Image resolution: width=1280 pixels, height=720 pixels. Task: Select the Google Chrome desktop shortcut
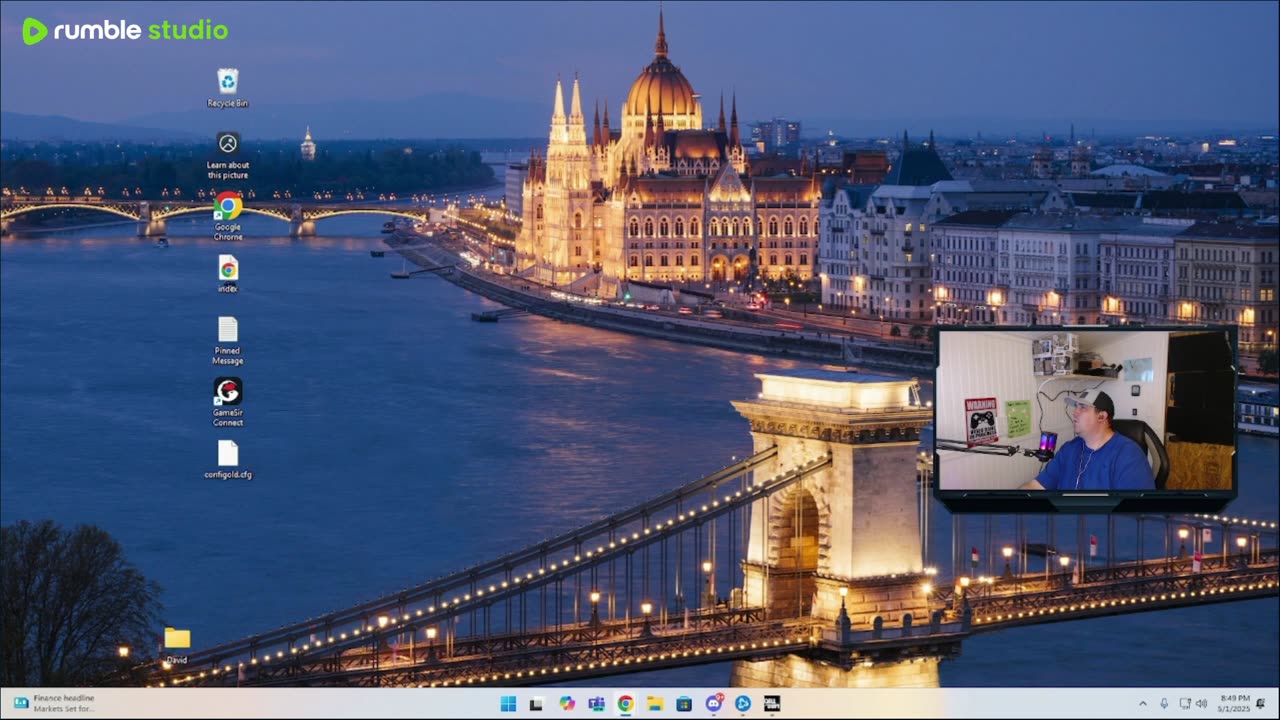click(x=228, y=208)
